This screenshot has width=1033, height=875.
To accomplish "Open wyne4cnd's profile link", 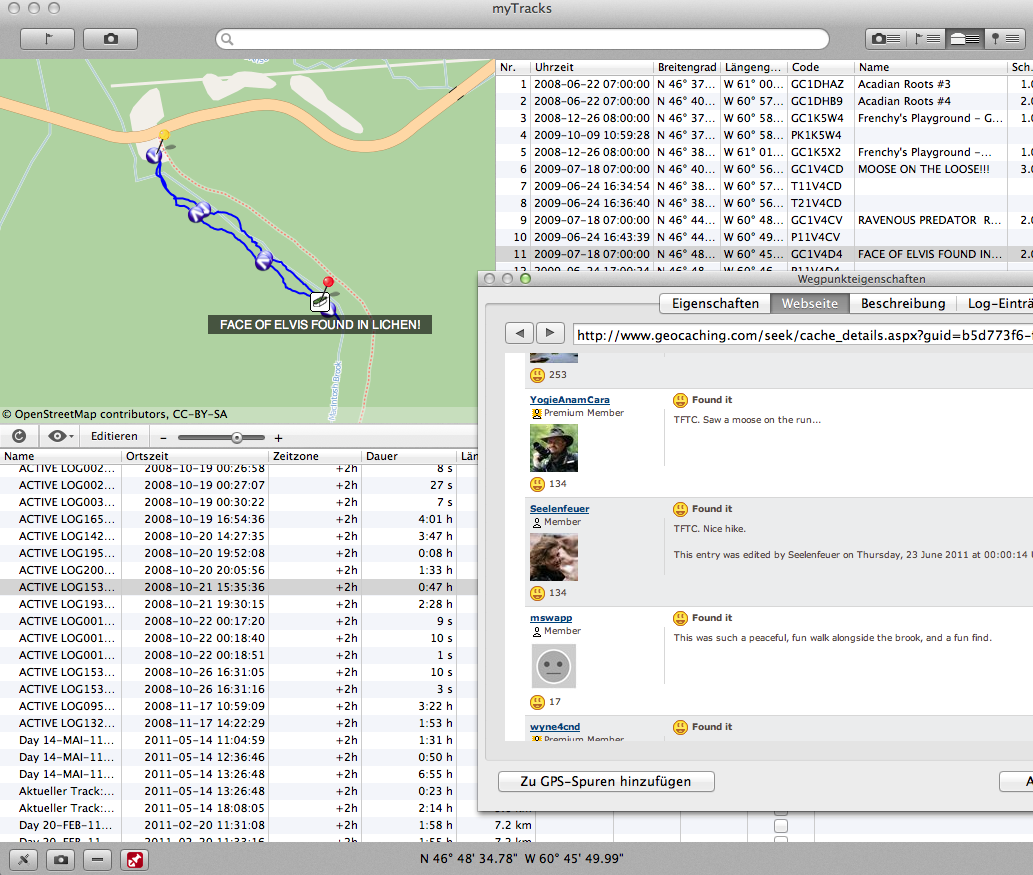I will (x=555, y=727).
